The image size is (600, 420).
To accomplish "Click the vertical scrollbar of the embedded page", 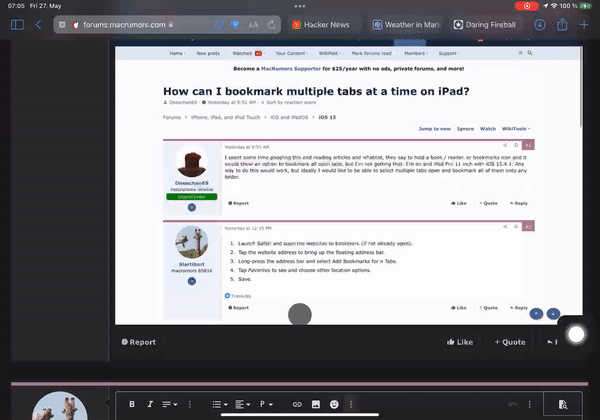I will click(x=581, y=88).
